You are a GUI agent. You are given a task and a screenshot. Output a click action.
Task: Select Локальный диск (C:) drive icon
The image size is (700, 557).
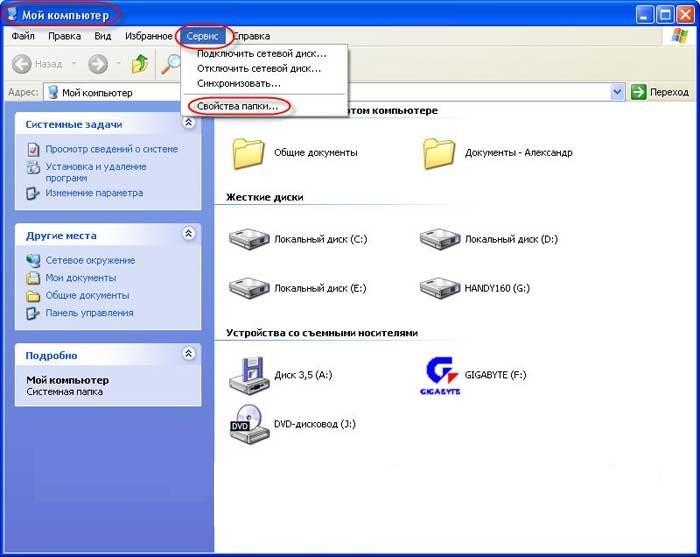(x=249, y=239)
